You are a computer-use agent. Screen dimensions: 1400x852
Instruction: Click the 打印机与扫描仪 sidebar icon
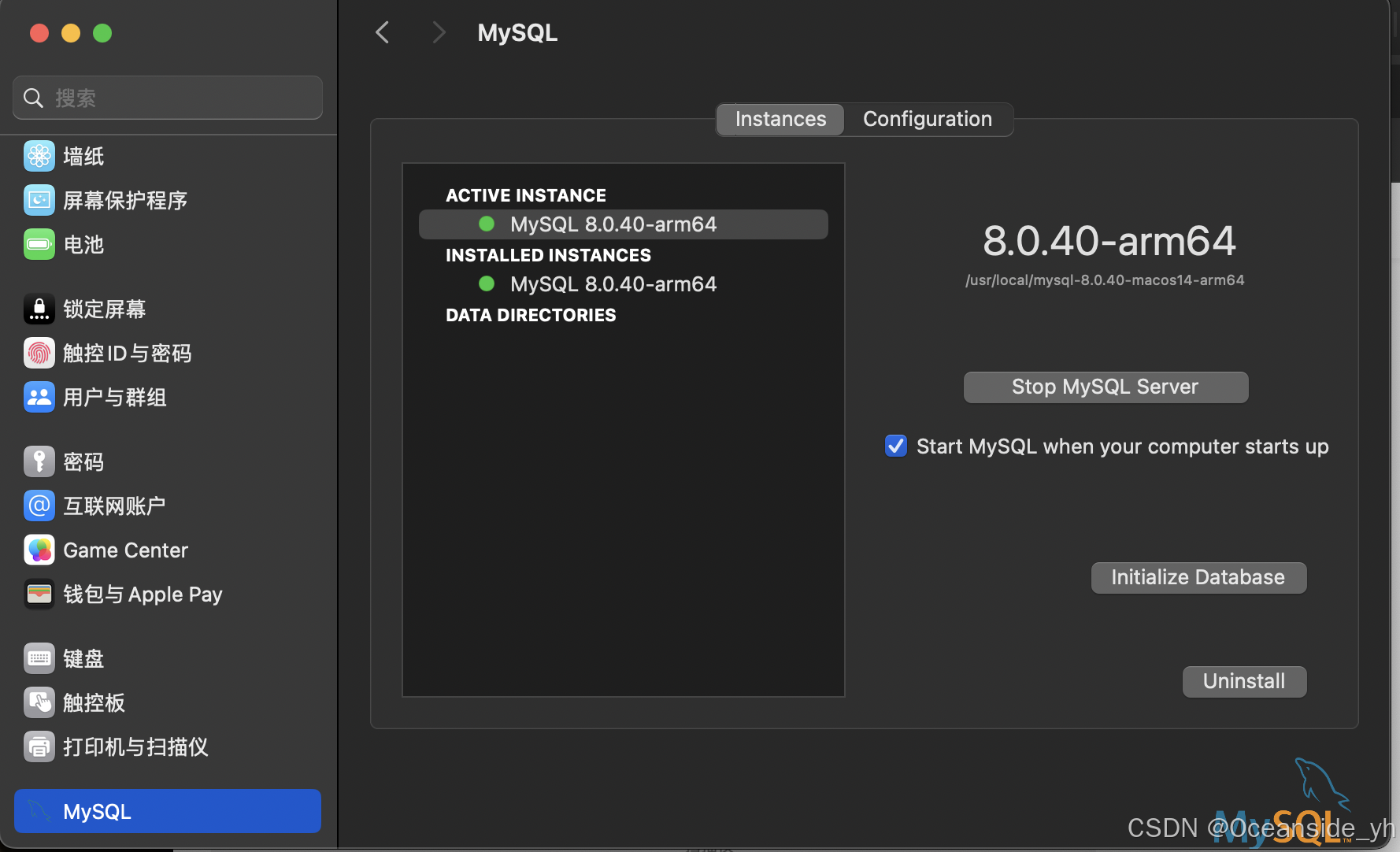(39, 746)
